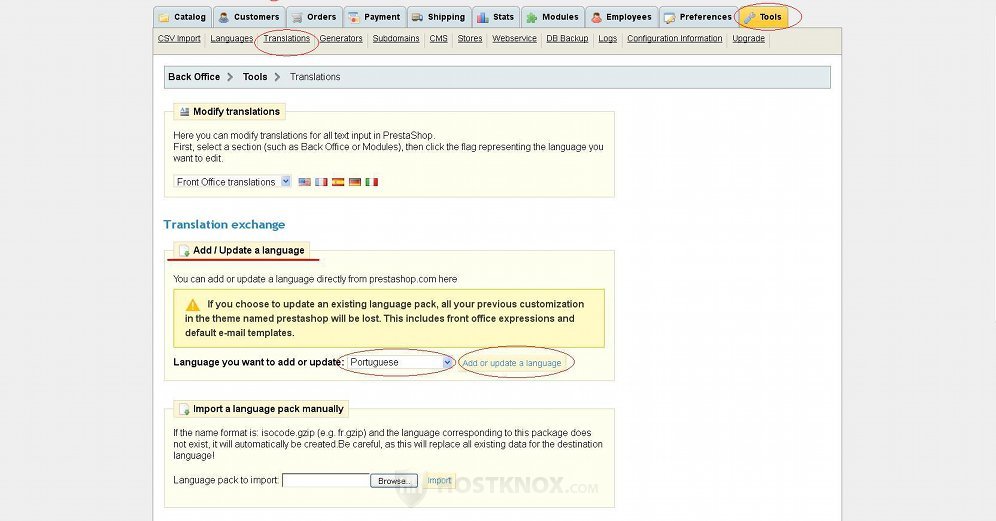Open the Orders tab
This screenshot has height=521, width=996.
pyautogui.click(x=314, y=17)
